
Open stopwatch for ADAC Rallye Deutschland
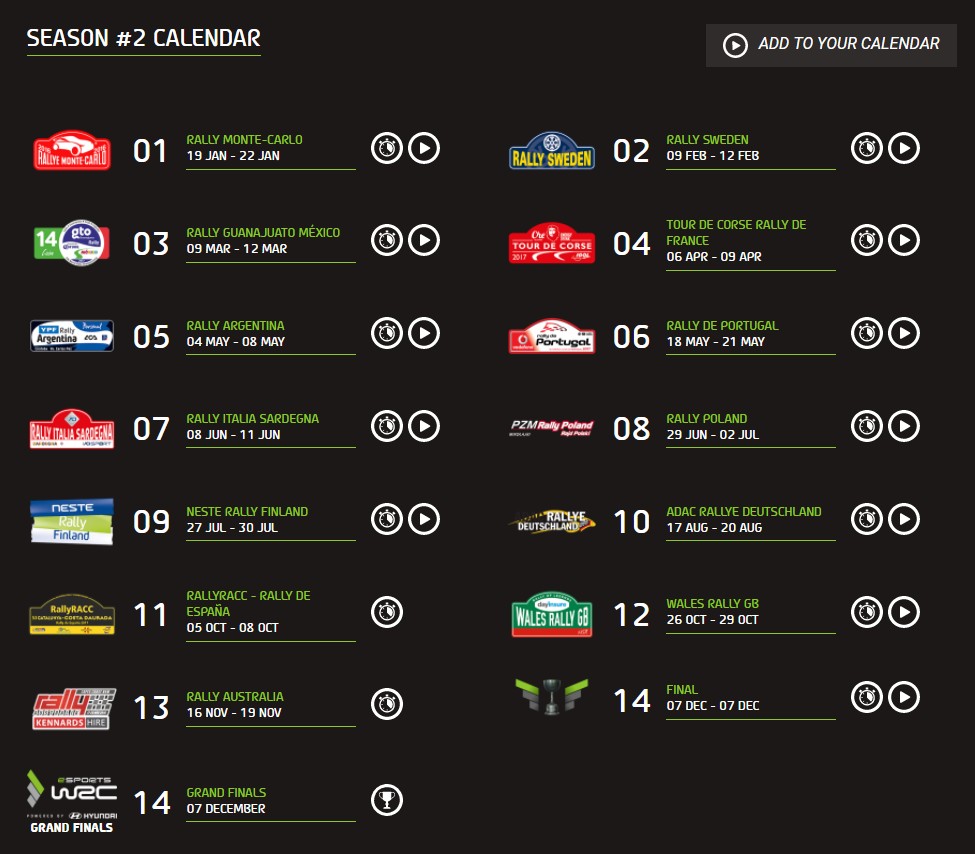pyautogui.click(x=867, y=519)
